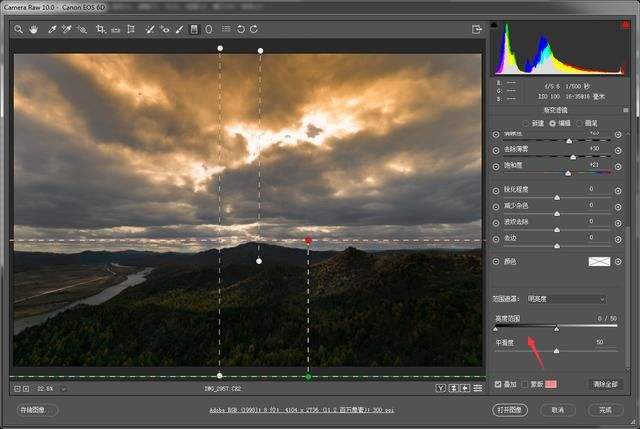Open the 范围遮罩 明亮度 dropdown

(x=566, y=299)
